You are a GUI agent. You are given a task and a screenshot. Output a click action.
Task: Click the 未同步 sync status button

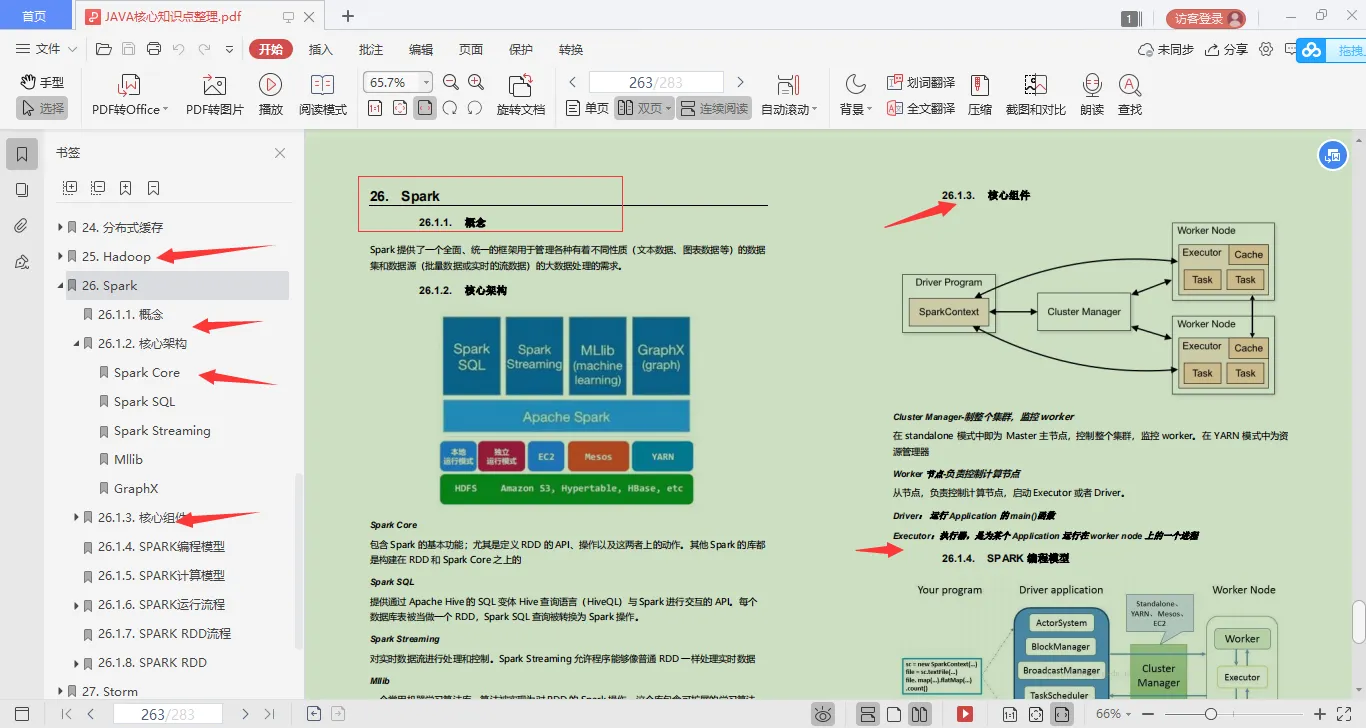(x=1166, y=49)
